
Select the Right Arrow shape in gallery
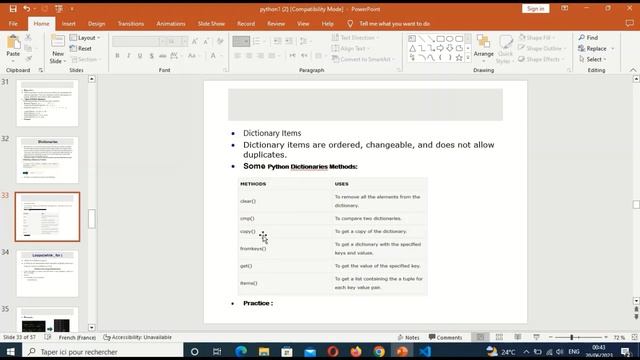pyautogui.click(x=440, y=49)
